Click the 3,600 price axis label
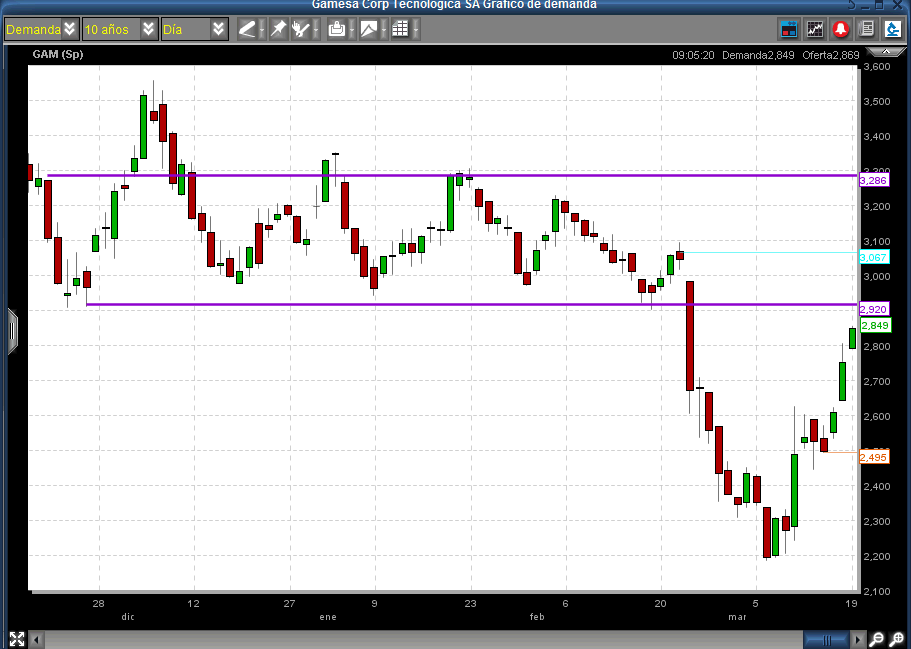Image resolution: width=911 pixels, height=649 pixels. (x=877, y=67)
